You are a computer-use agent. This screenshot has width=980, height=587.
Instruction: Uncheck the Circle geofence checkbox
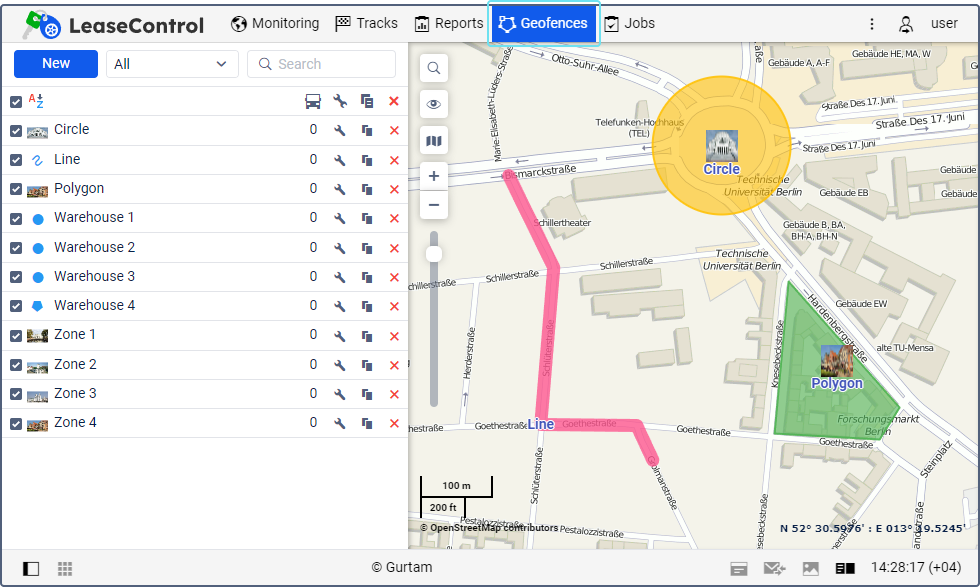(x=16, y=130)
